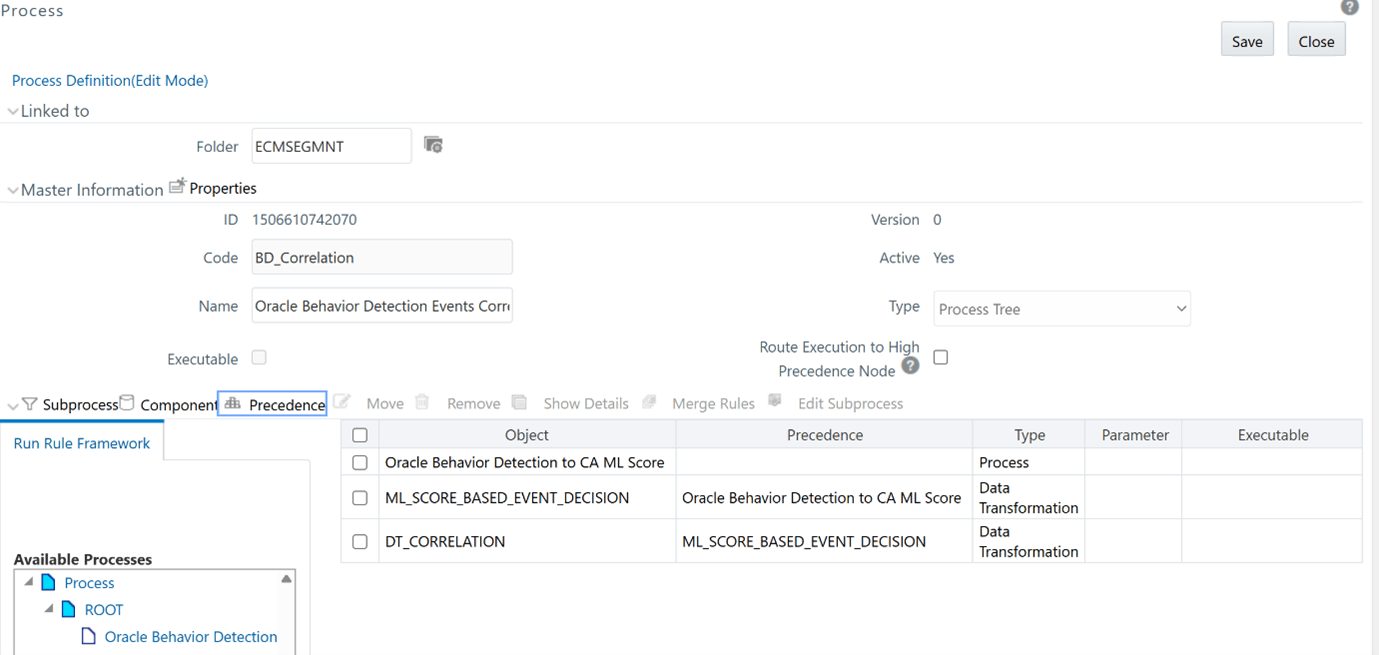Select ROOT in the Available Processes tree

tap(104, 610)
